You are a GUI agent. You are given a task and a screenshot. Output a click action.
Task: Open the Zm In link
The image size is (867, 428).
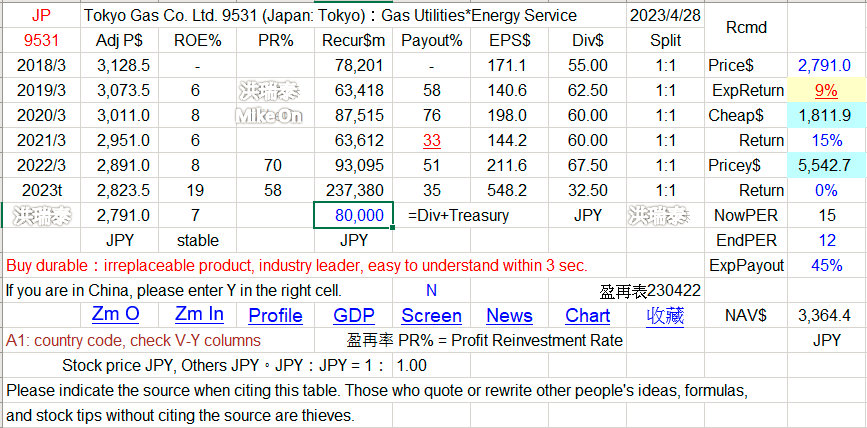[199, 315]
